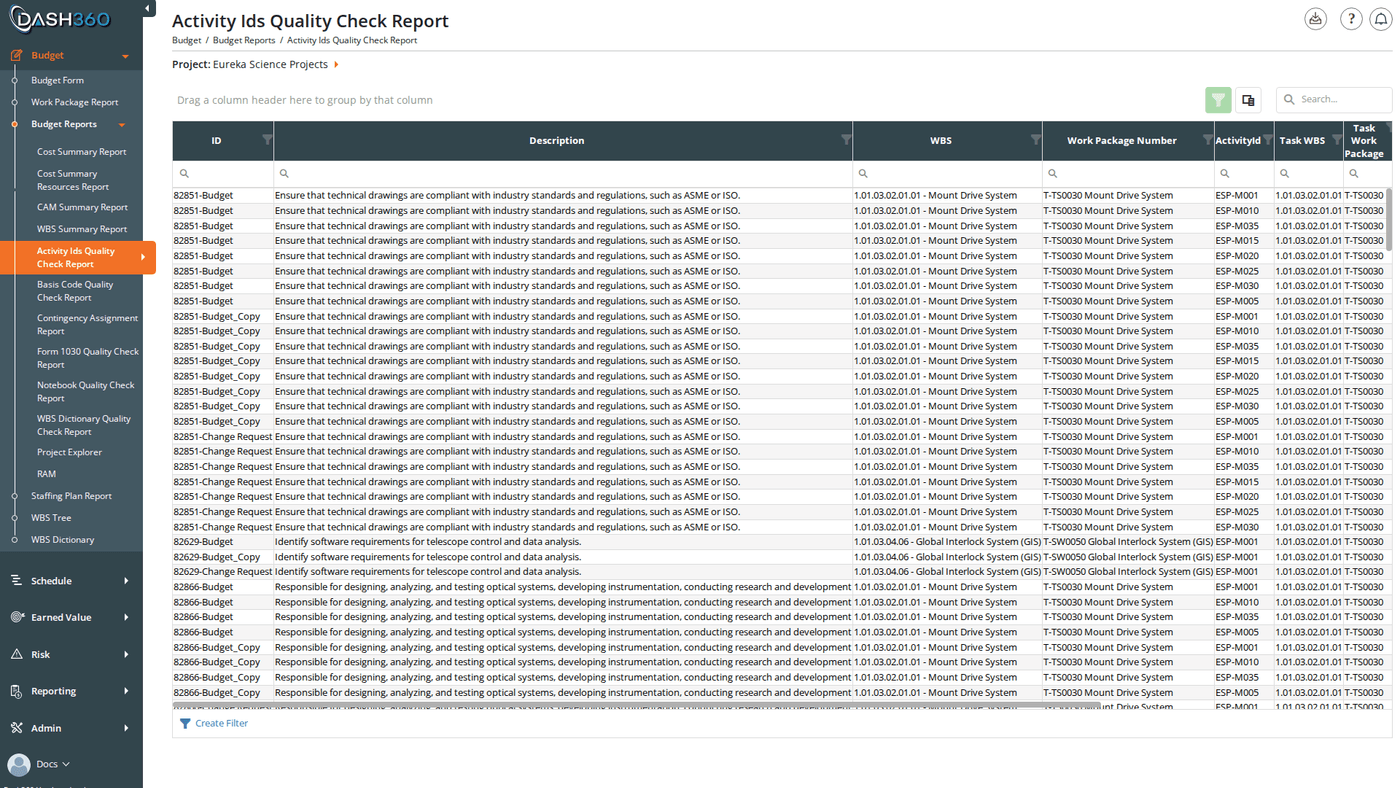Click the search magnifier in WBS filter row

pyautogui.click(x=863, y=174)
